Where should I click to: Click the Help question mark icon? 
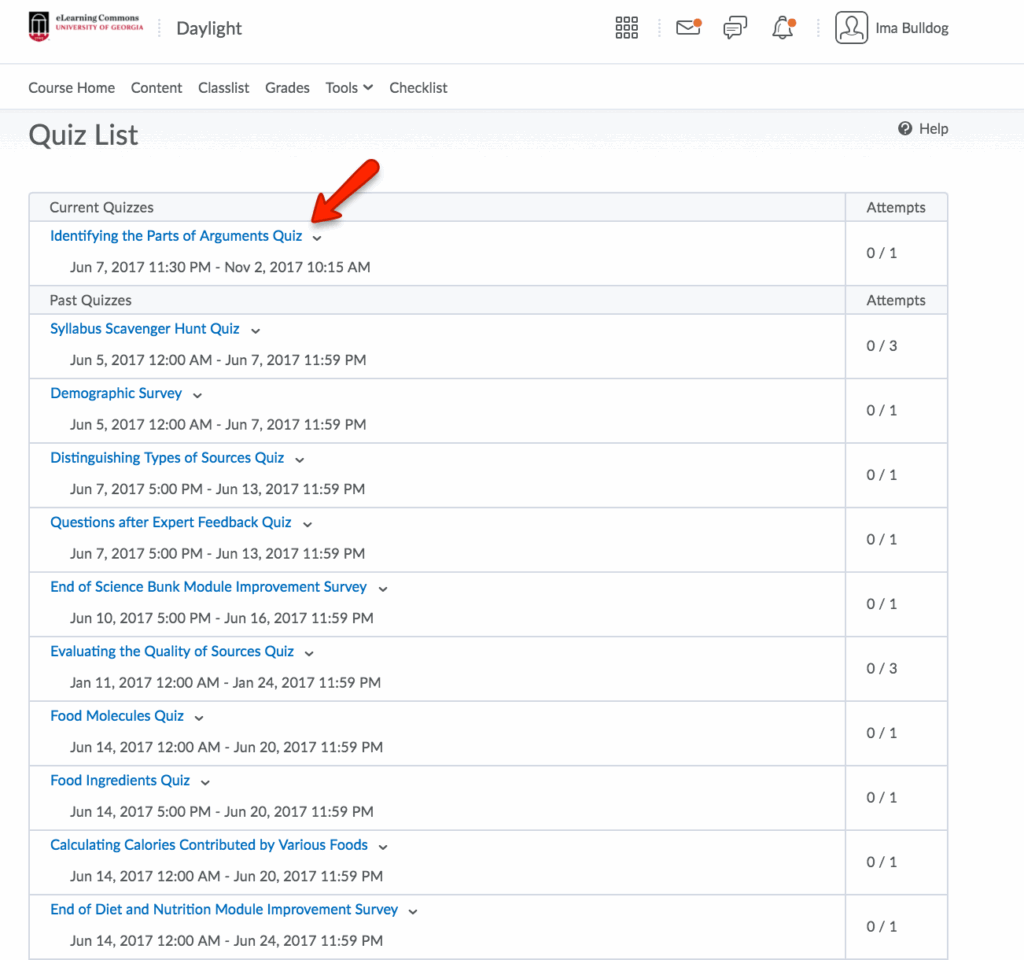[905, 129]
